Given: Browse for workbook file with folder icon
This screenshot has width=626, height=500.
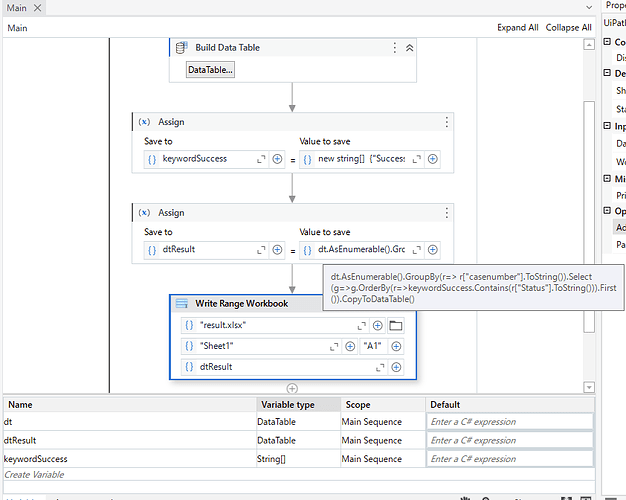Looking at the screenshot, I should [396, 325].
